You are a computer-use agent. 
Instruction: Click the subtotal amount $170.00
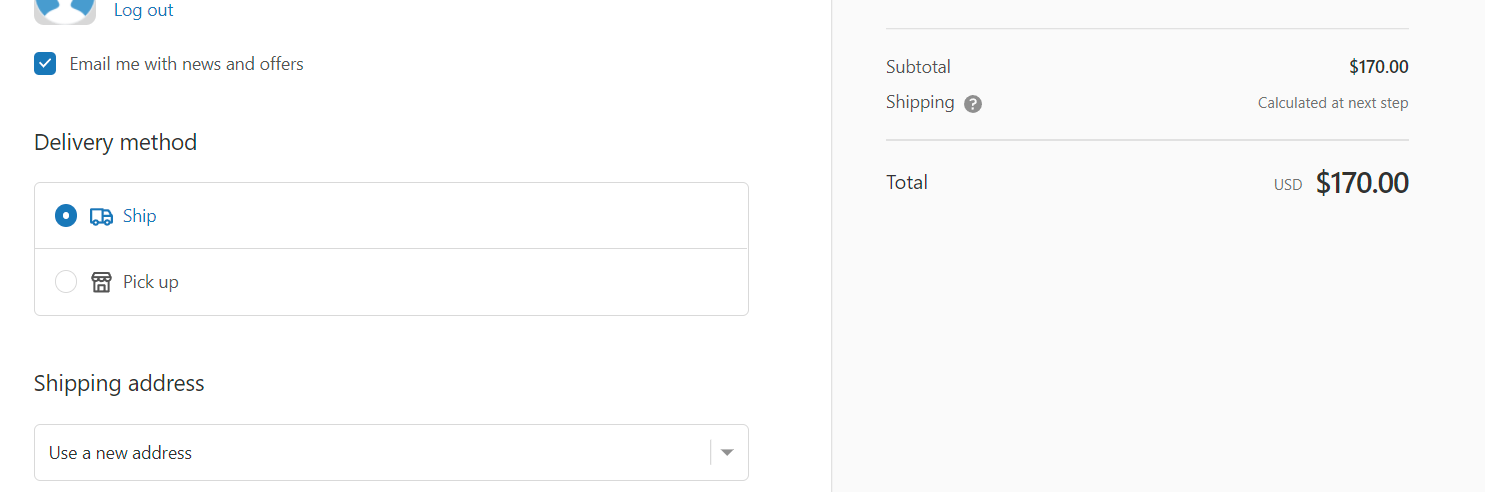(x=1378, y=67)
